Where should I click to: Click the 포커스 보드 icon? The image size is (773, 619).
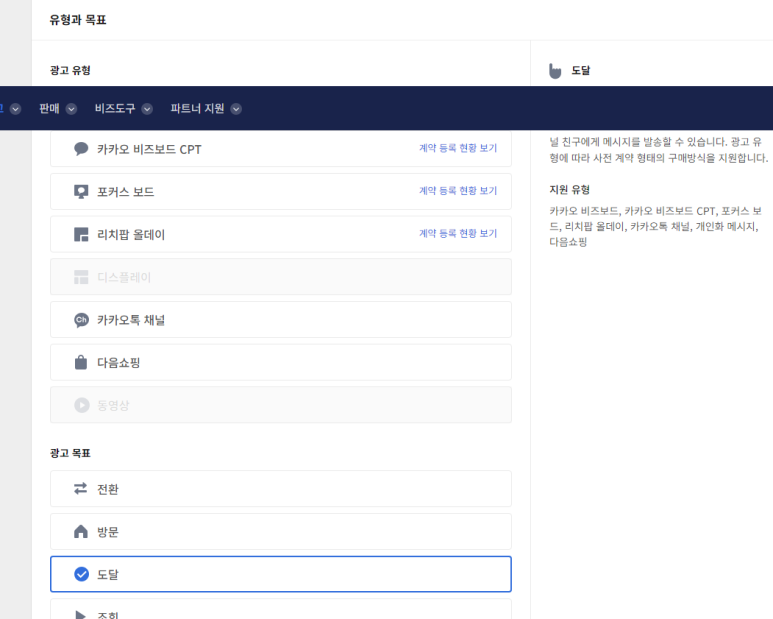(81, 192)
